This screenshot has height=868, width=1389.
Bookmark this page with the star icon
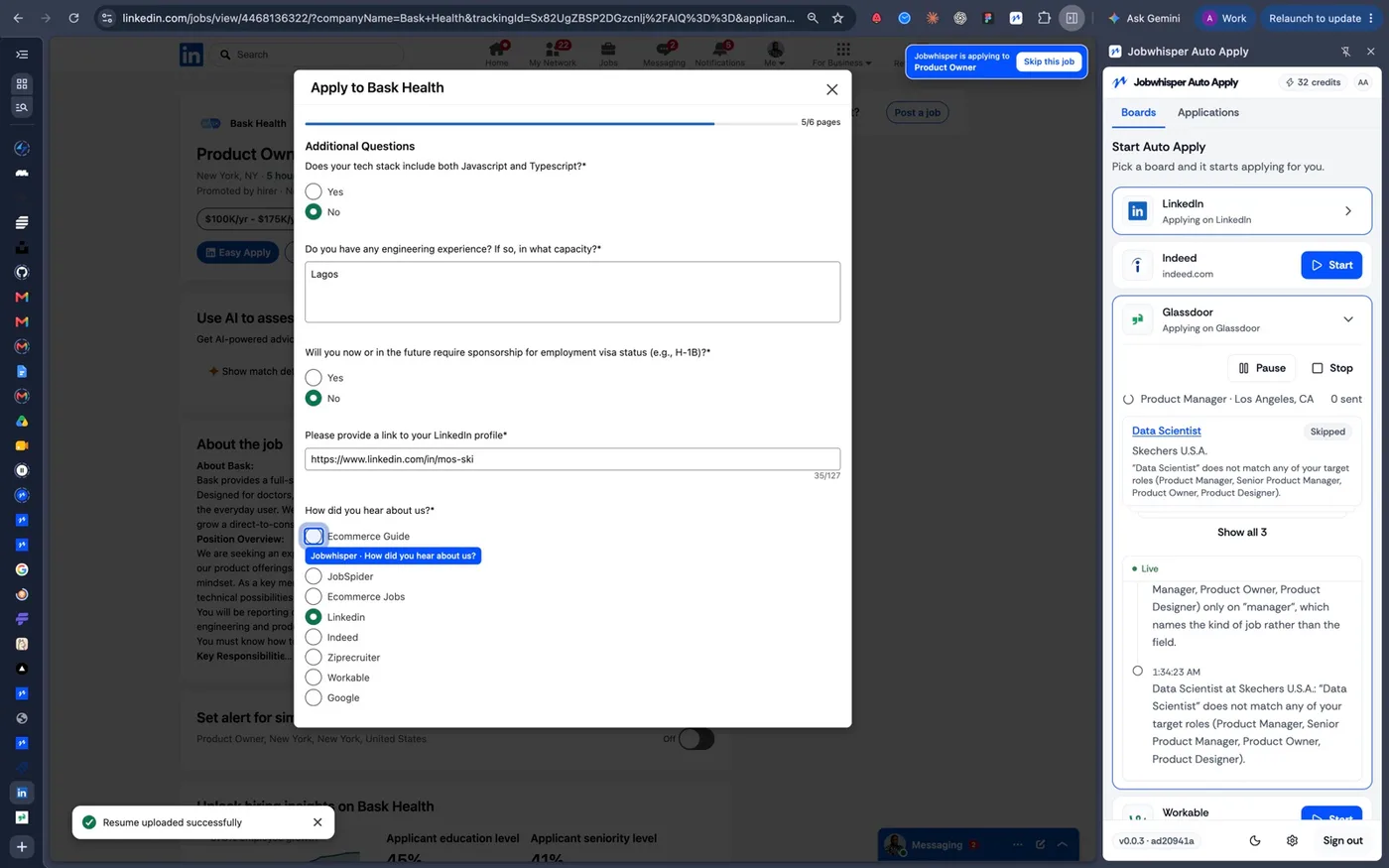[x=837, y=18]
